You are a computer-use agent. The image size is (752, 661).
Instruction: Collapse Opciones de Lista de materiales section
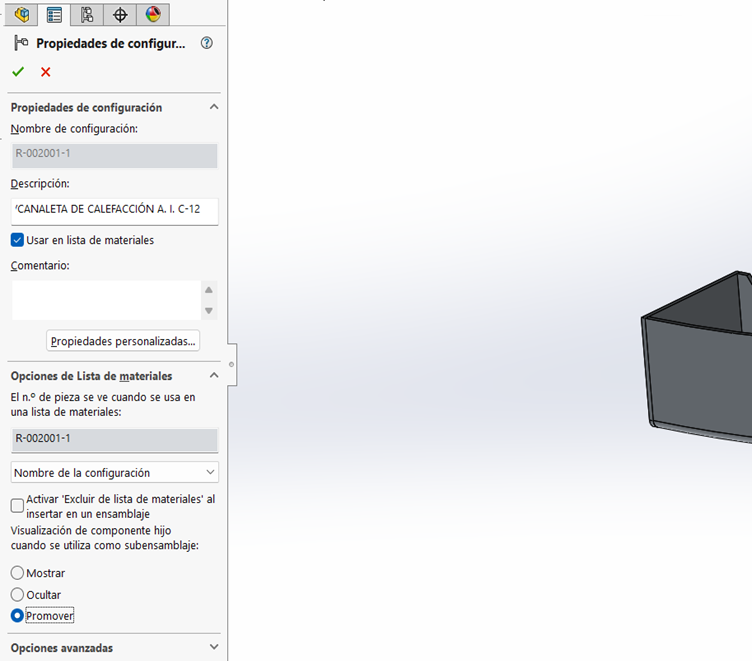point(214,376)
